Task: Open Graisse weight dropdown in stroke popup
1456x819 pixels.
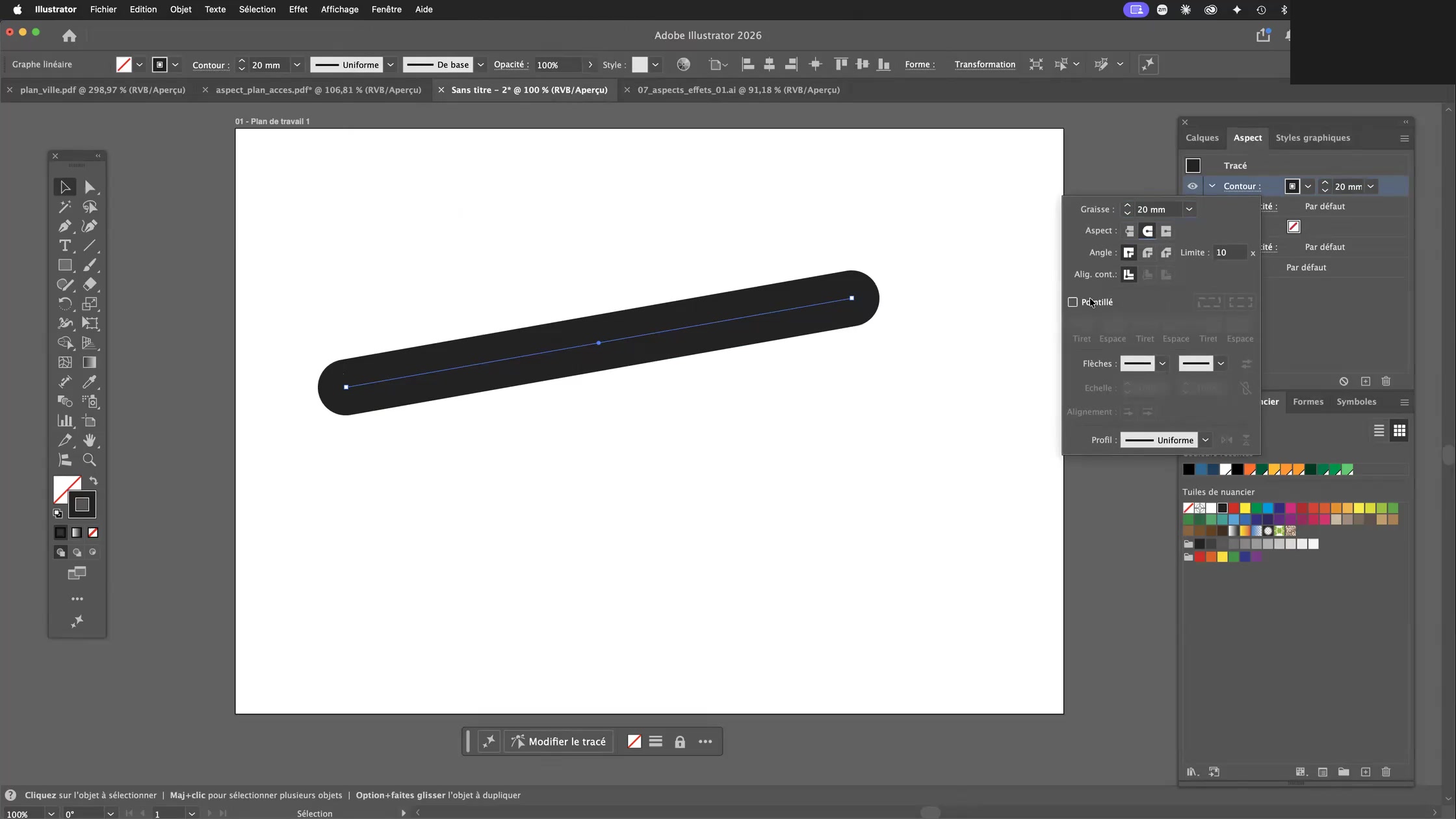Action: [x=1189, y=209]
